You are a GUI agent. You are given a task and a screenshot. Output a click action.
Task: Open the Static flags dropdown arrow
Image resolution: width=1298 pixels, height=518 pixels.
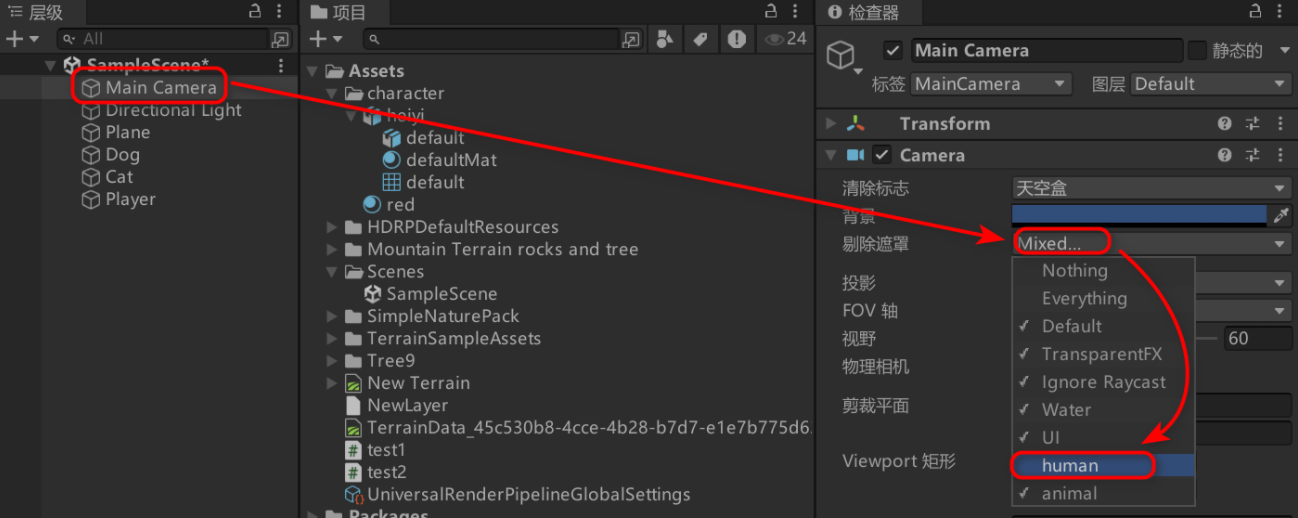(1284, 50)
